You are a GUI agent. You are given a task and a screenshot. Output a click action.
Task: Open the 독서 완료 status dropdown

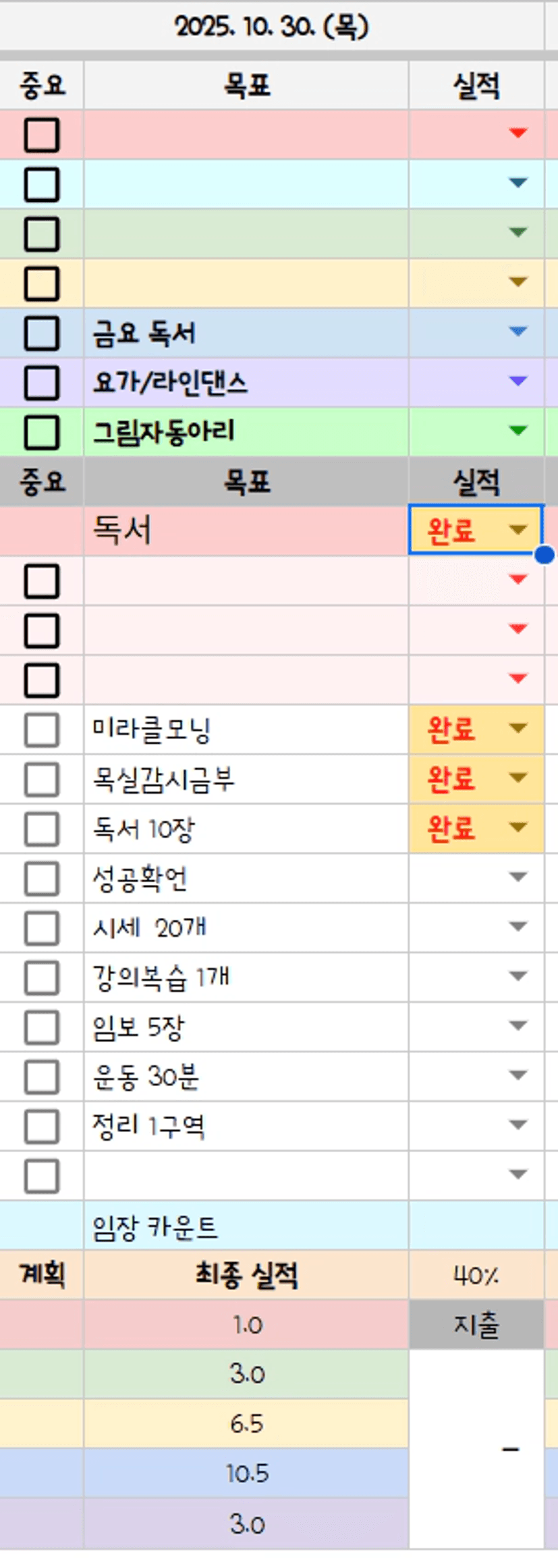point(518,530)
